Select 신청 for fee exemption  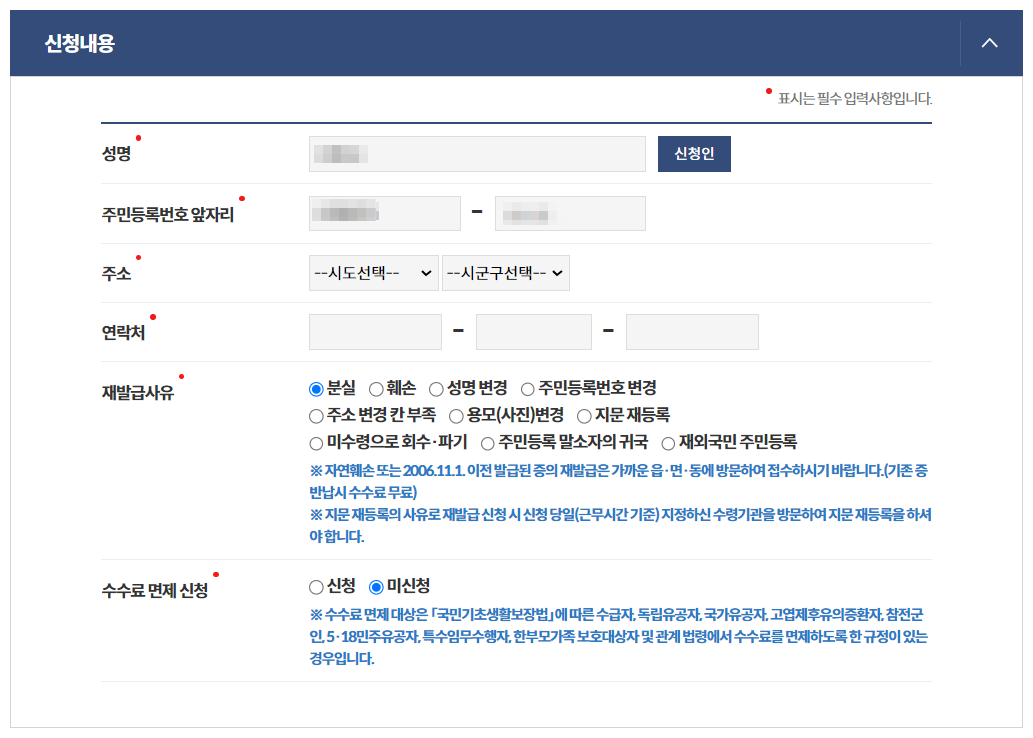pos(316,586)
